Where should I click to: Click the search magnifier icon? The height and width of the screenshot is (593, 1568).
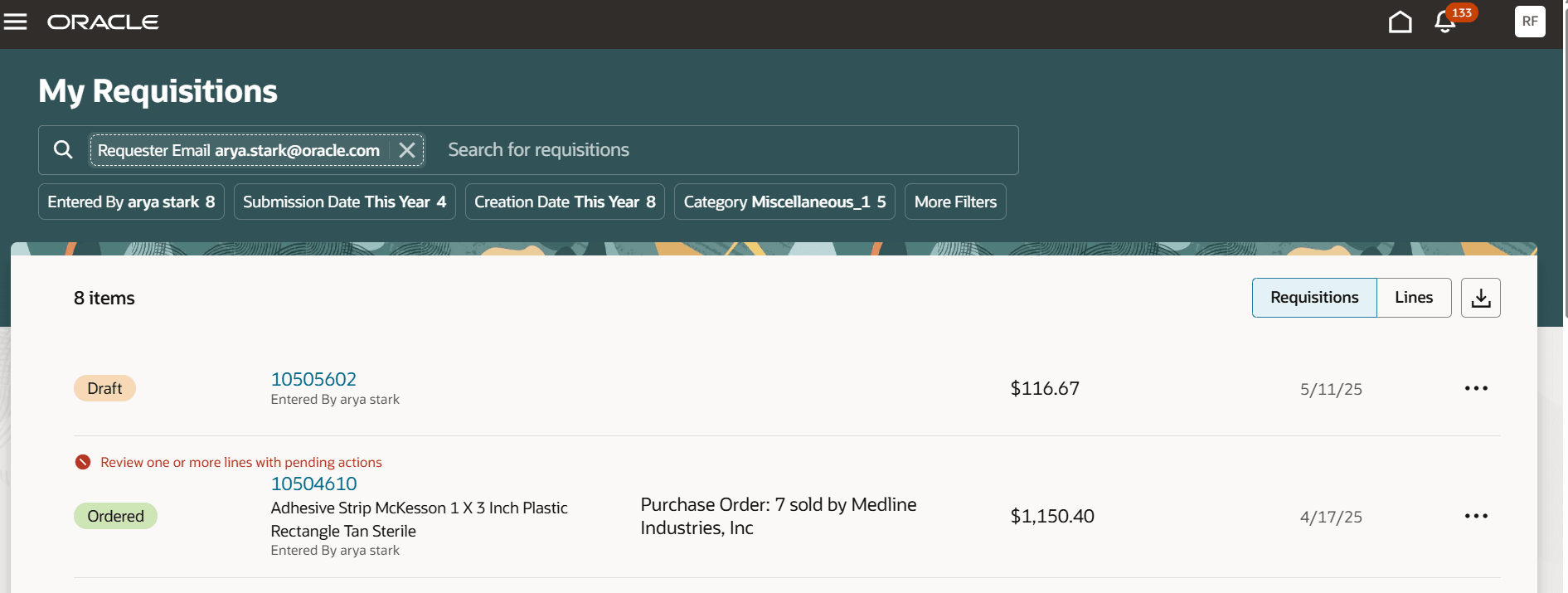63,150
